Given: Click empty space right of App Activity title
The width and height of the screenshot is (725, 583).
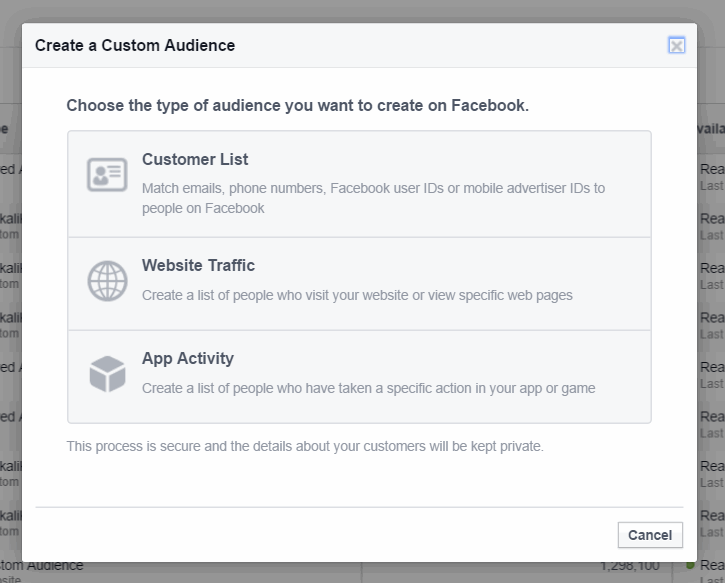Looking at the screenshot, I should coord(450,358).
